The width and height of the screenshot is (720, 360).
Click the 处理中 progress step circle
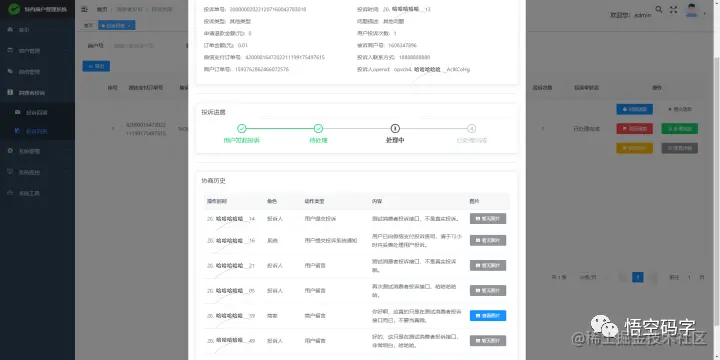[395, 129]
